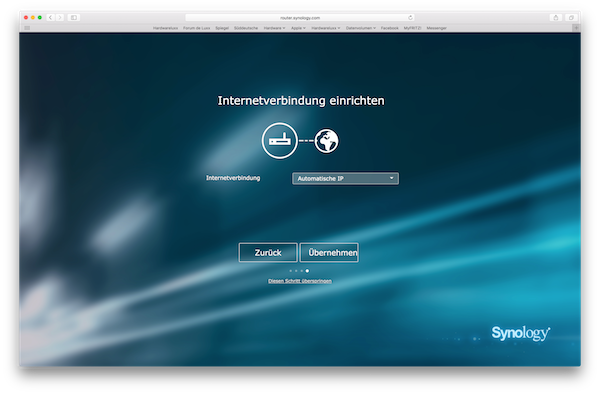The height and width of the screenshot is (394, 600).
Task: Expand the Hardware bookmark folder
Action: [x=274, y=28]
